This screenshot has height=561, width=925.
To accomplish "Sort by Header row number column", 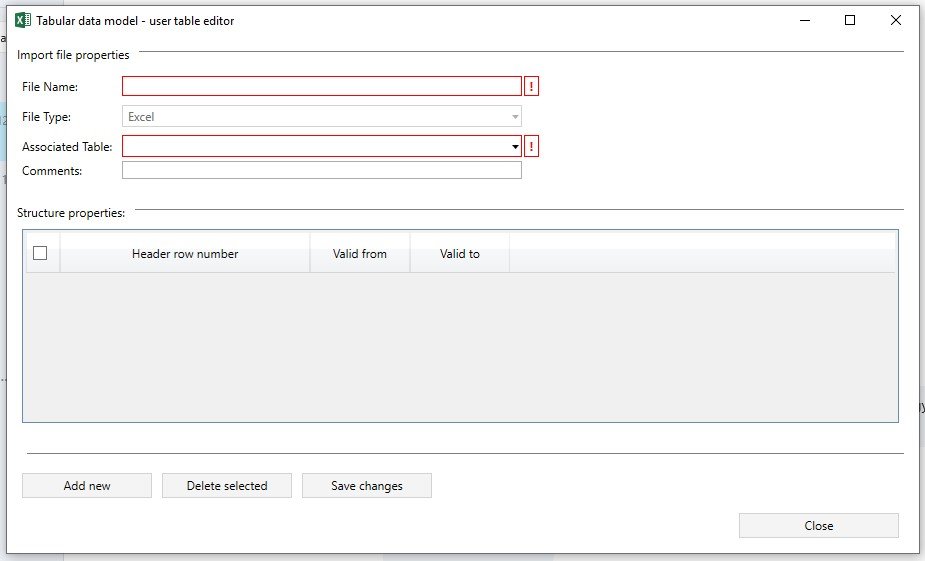I will point(185,254).
